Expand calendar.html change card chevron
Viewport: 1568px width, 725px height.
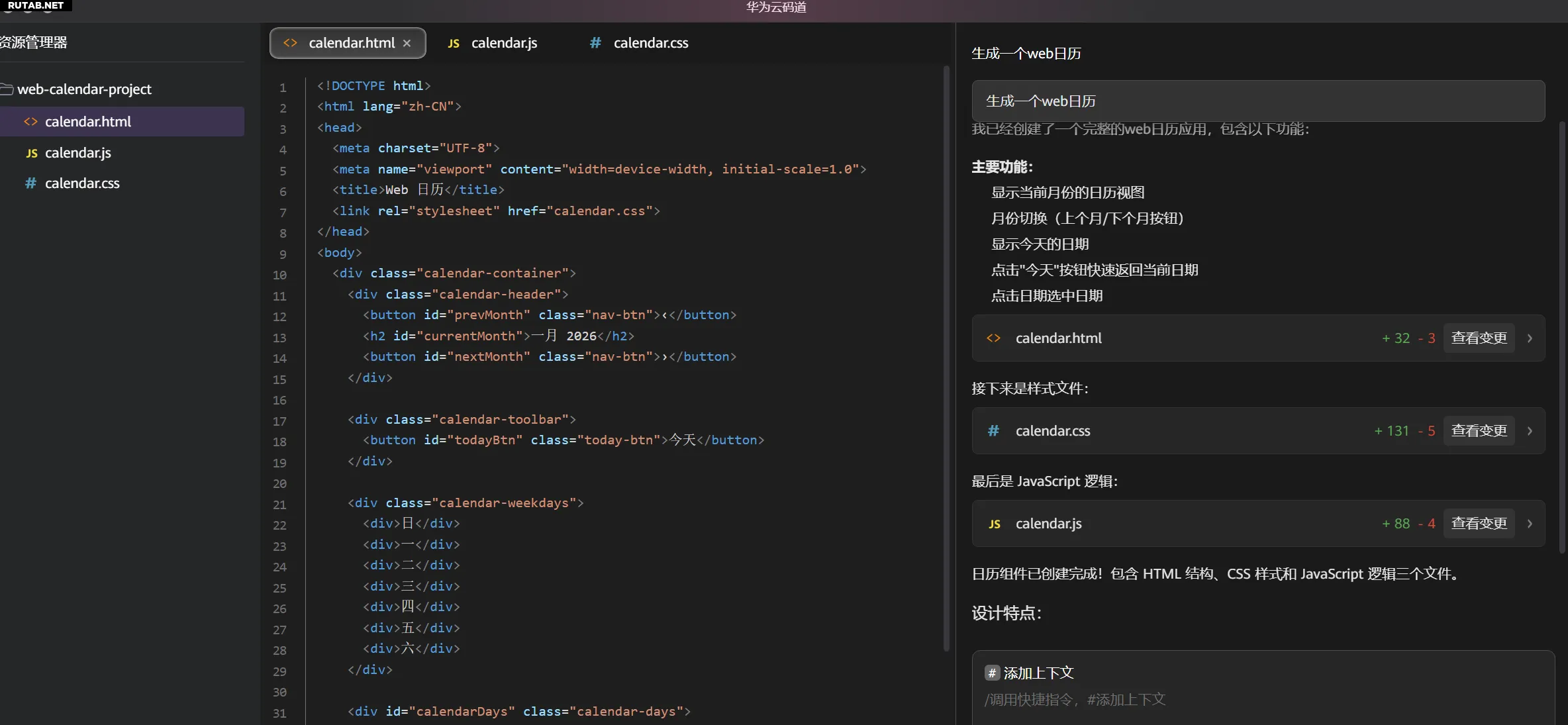1530,338
